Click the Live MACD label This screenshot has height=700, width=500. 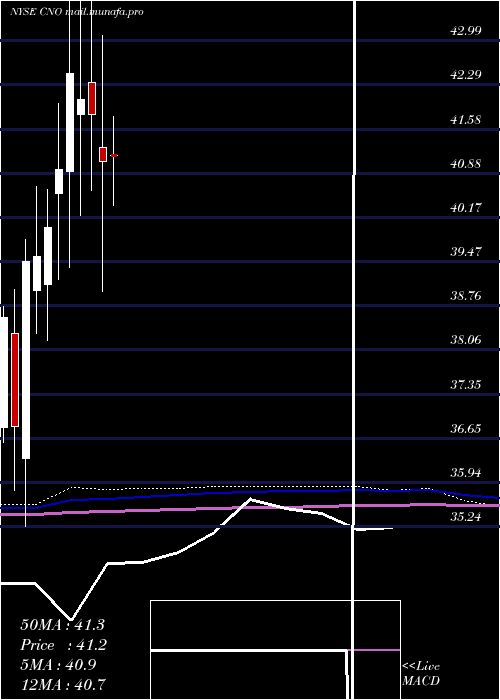pos(421,674)
